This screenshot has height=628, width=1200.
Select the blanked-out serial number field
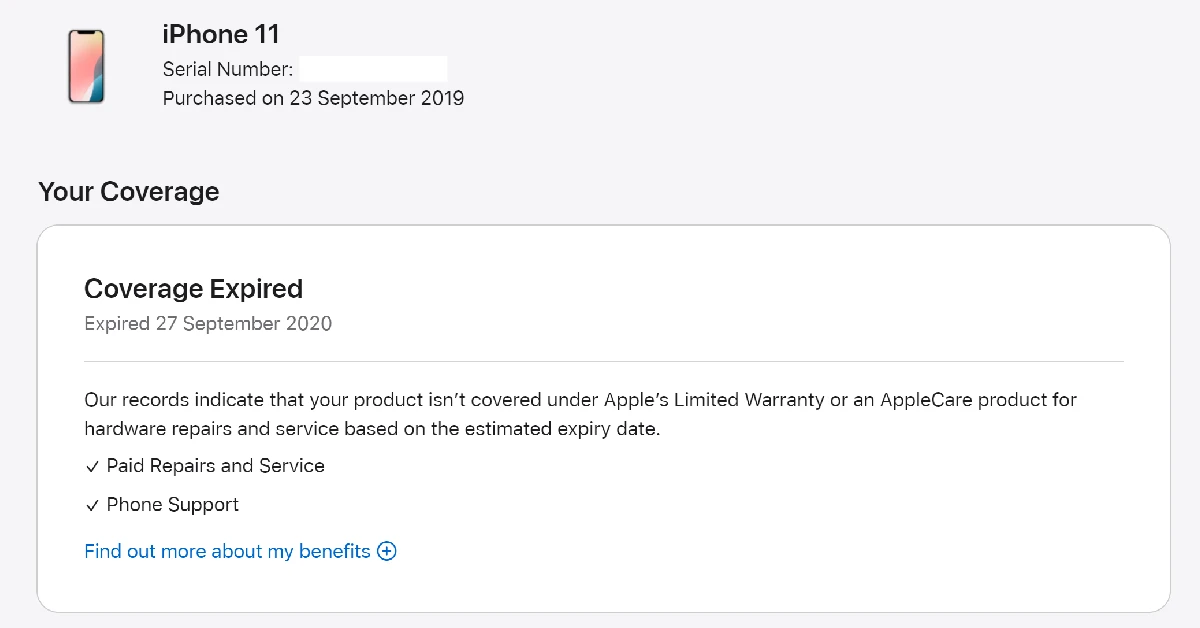point(373,69)
